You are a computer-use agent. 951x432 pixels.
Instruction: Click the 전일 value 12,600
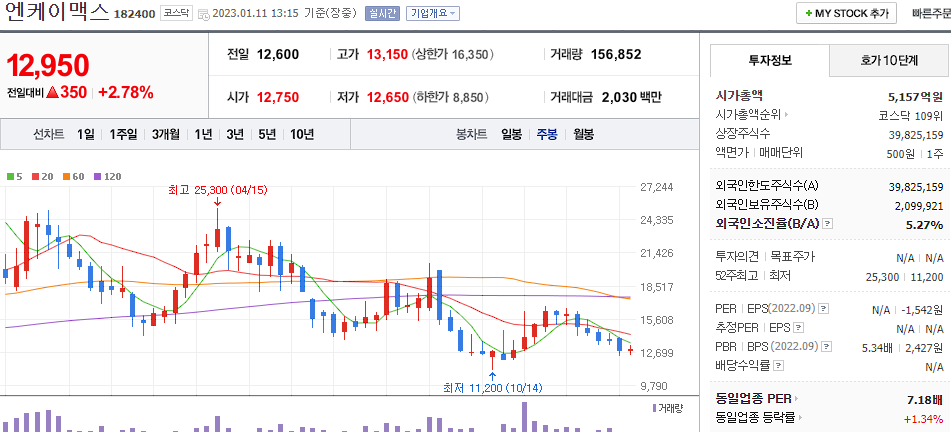278,55
